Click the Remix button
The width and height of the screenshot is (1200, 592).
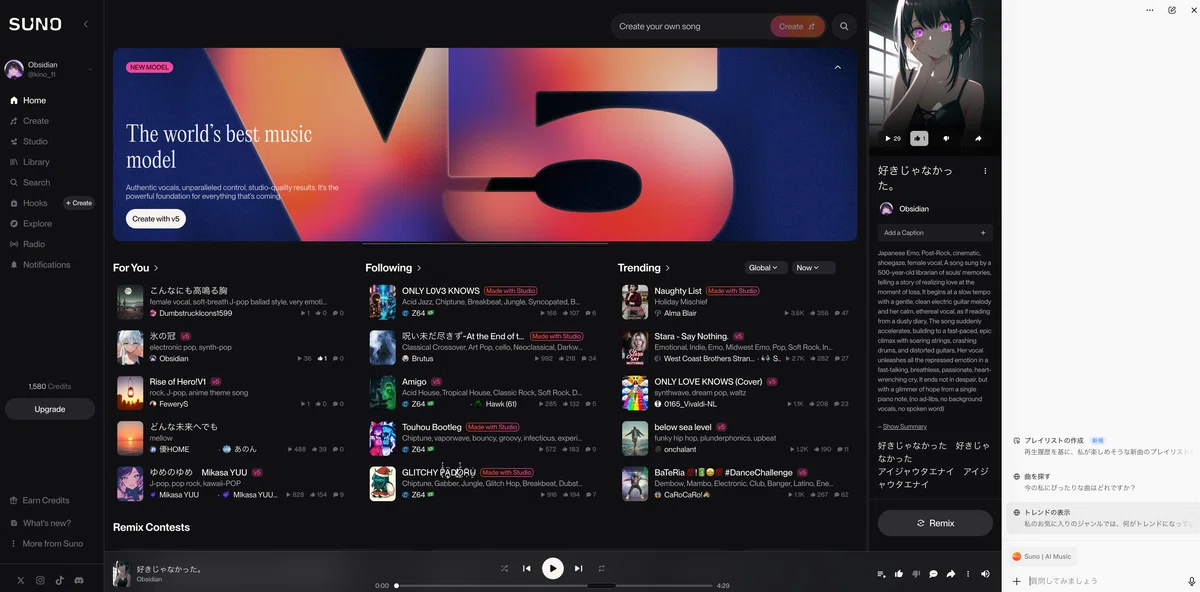tap(935, 523)
